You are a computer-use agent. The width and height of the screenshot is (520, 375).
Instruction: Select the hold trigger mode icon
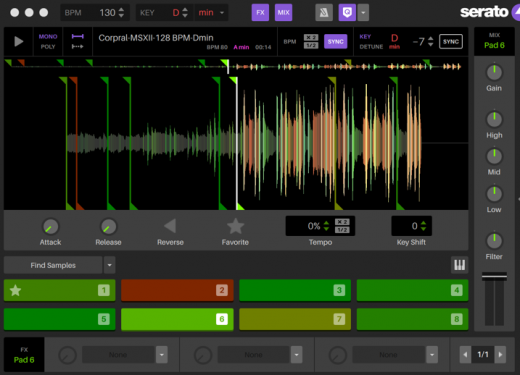click(78, 36)
